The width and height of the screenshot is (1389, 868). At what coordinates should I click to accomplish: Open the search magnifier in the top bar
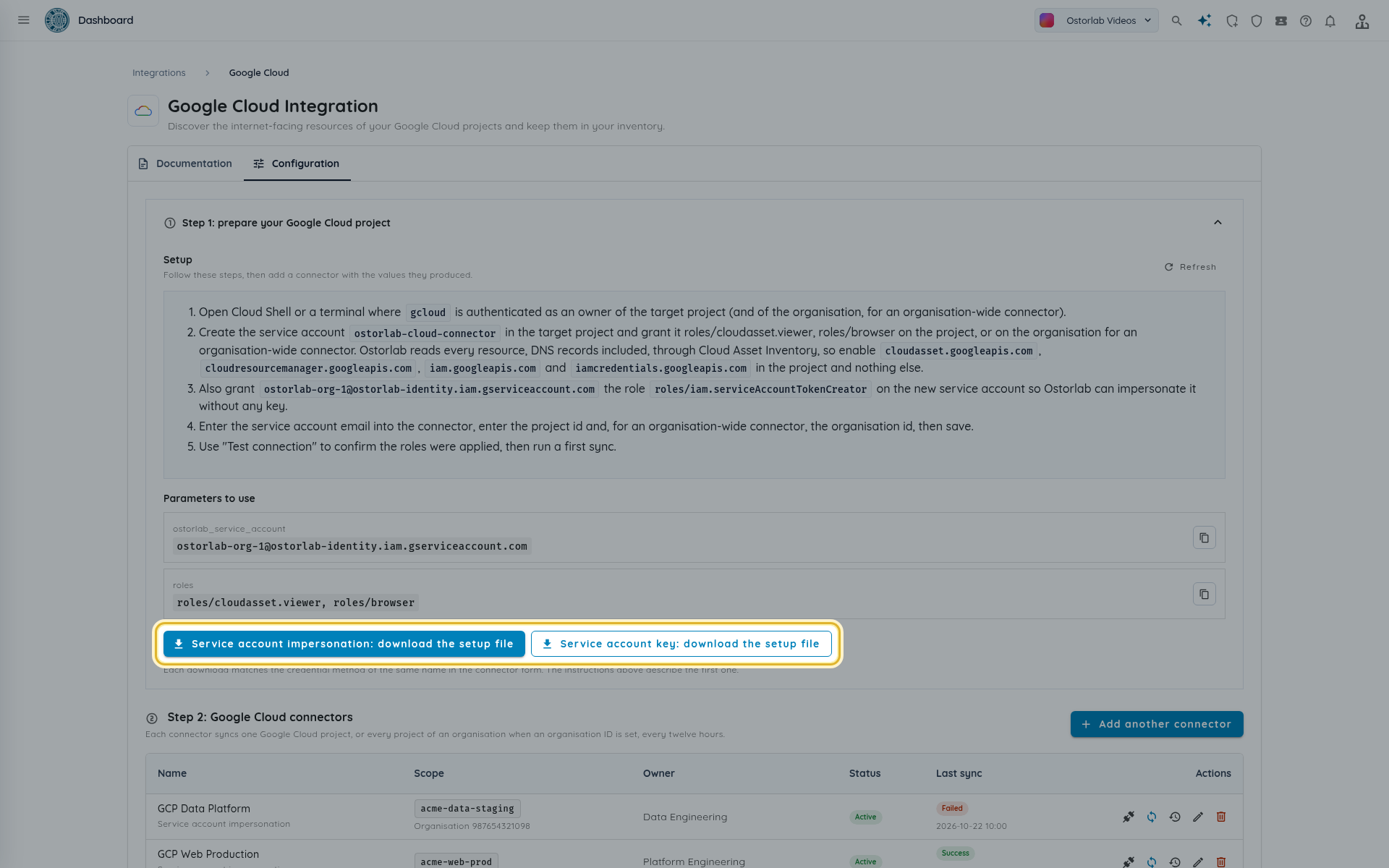(x=1177, y=21)
